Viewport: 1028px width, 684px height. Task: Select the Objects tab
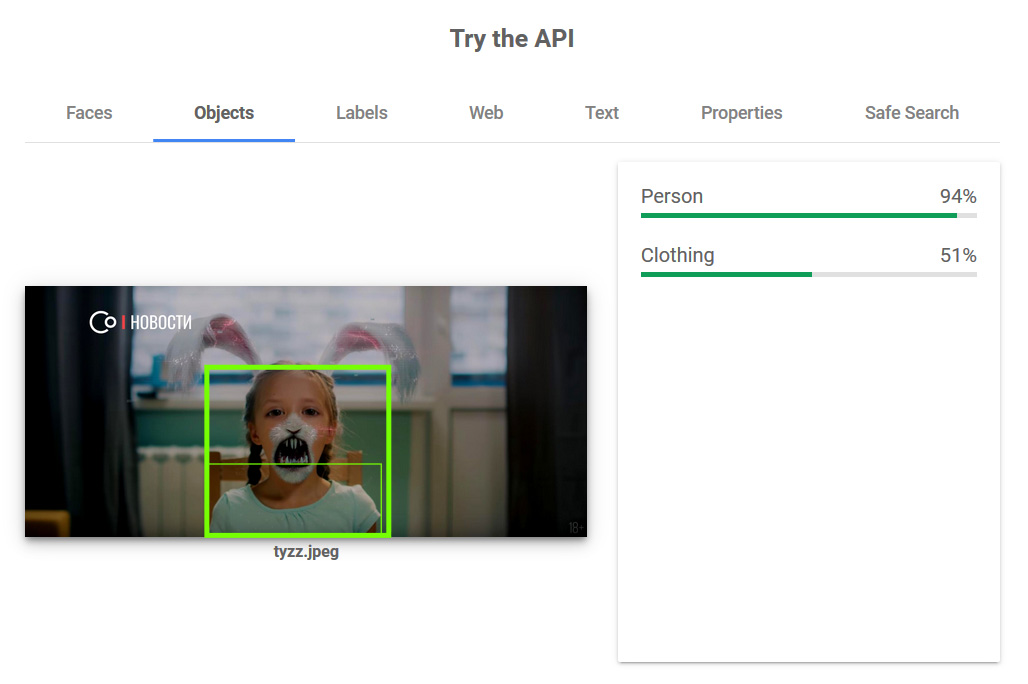(x=224, y=113)
